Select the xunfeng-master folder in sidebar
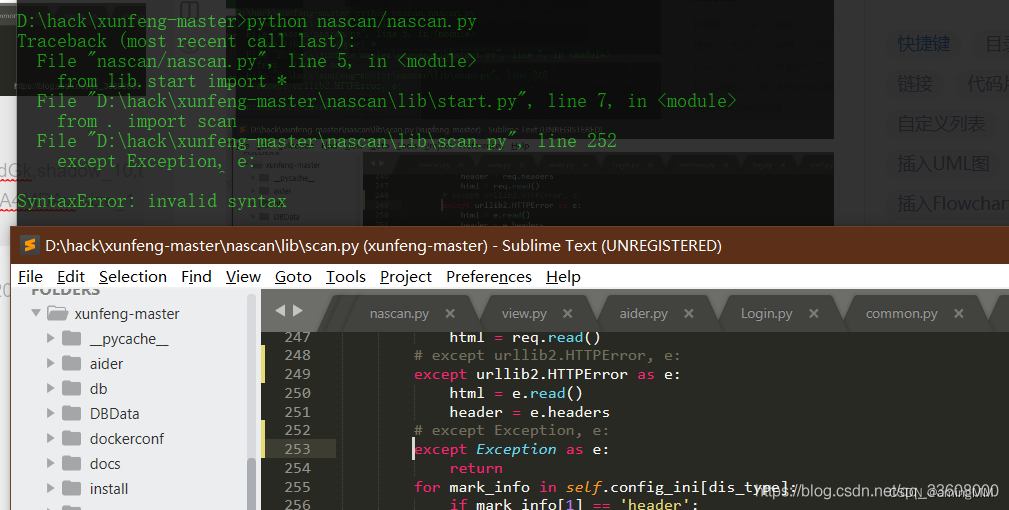 coord(127,314)
